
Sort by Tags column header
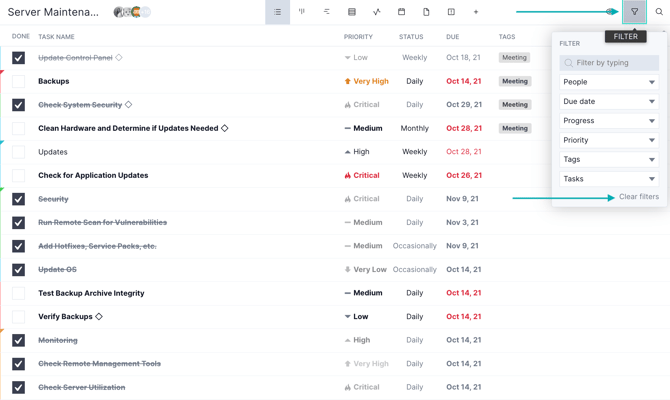pos(507,37)
